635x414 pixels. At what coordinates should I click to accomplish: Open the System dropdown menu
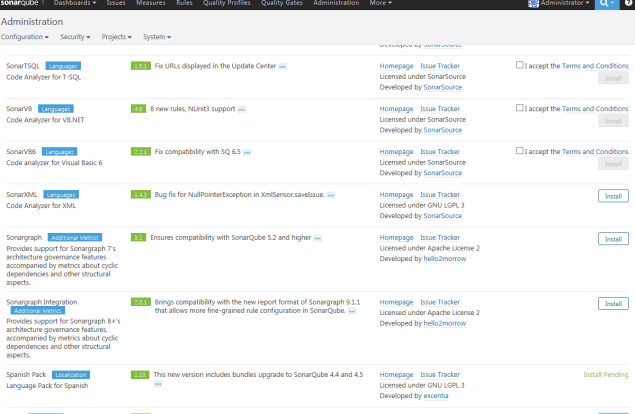[157, 37]
